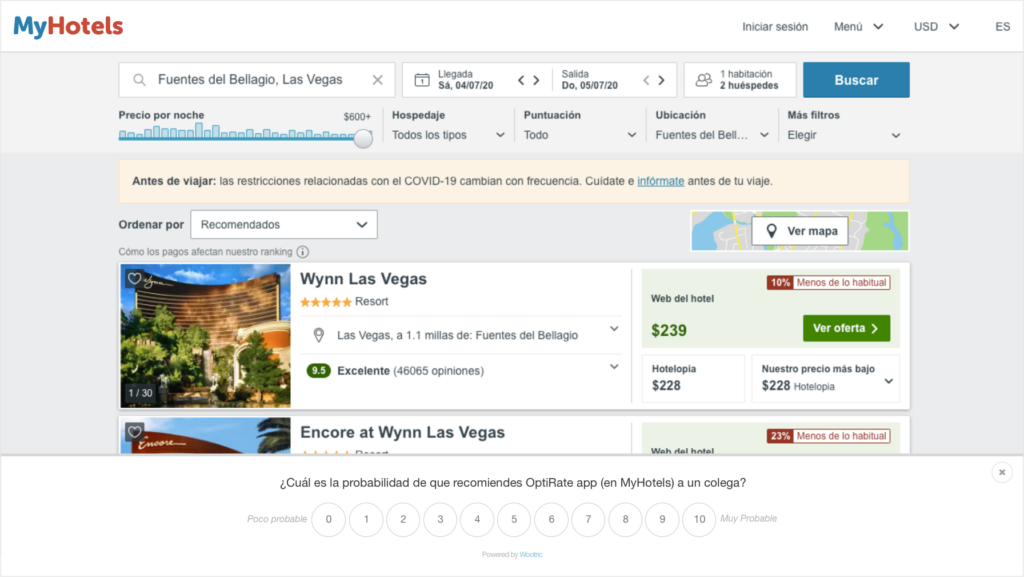
Task: Select rating 1 in the survey
Action: coord(366,519)
